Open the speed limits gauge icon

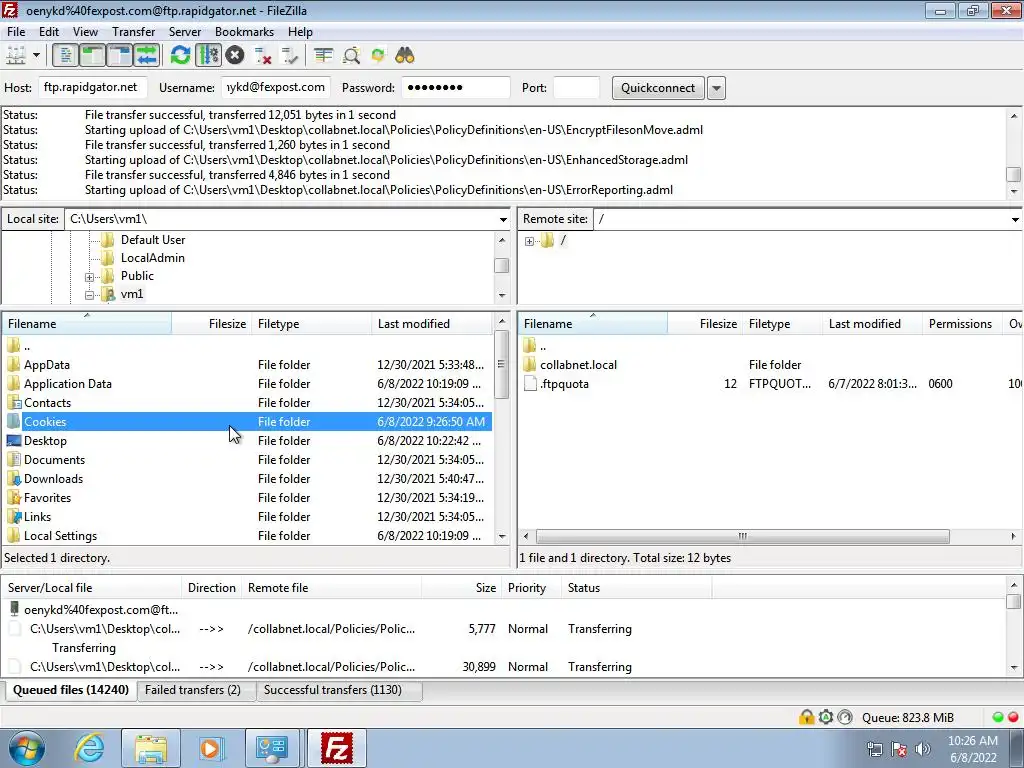[845, 717]
